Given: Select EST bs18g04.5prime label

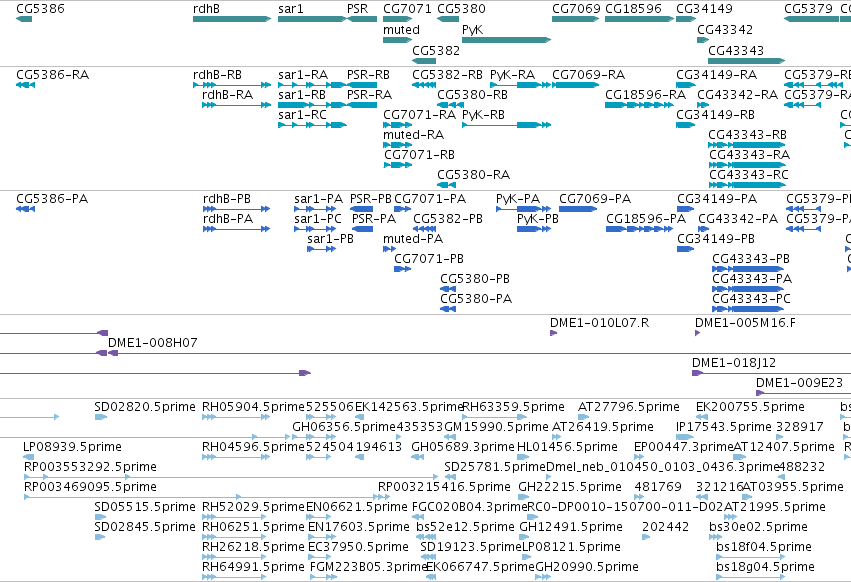Looking at the screenshot, I should pos(765,567).
